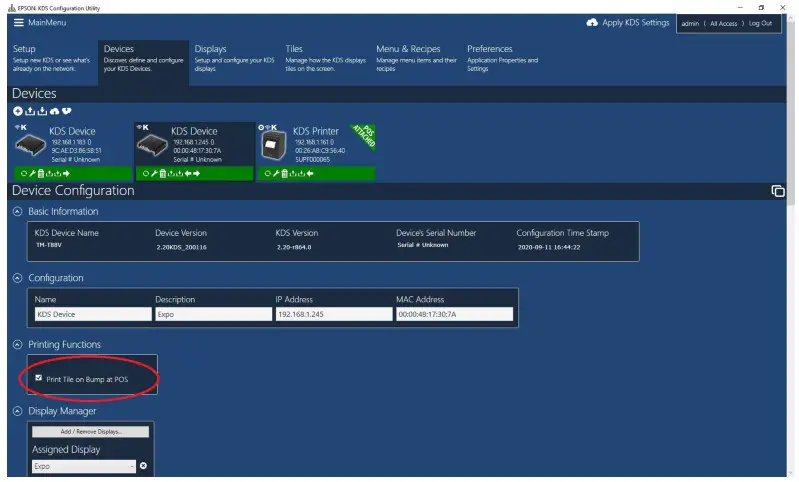Screen dimensions: 799x482
Task: Select the first KDS Device image at 192.168.1.183
Action: pyautogui.click(x=30, y=145)
